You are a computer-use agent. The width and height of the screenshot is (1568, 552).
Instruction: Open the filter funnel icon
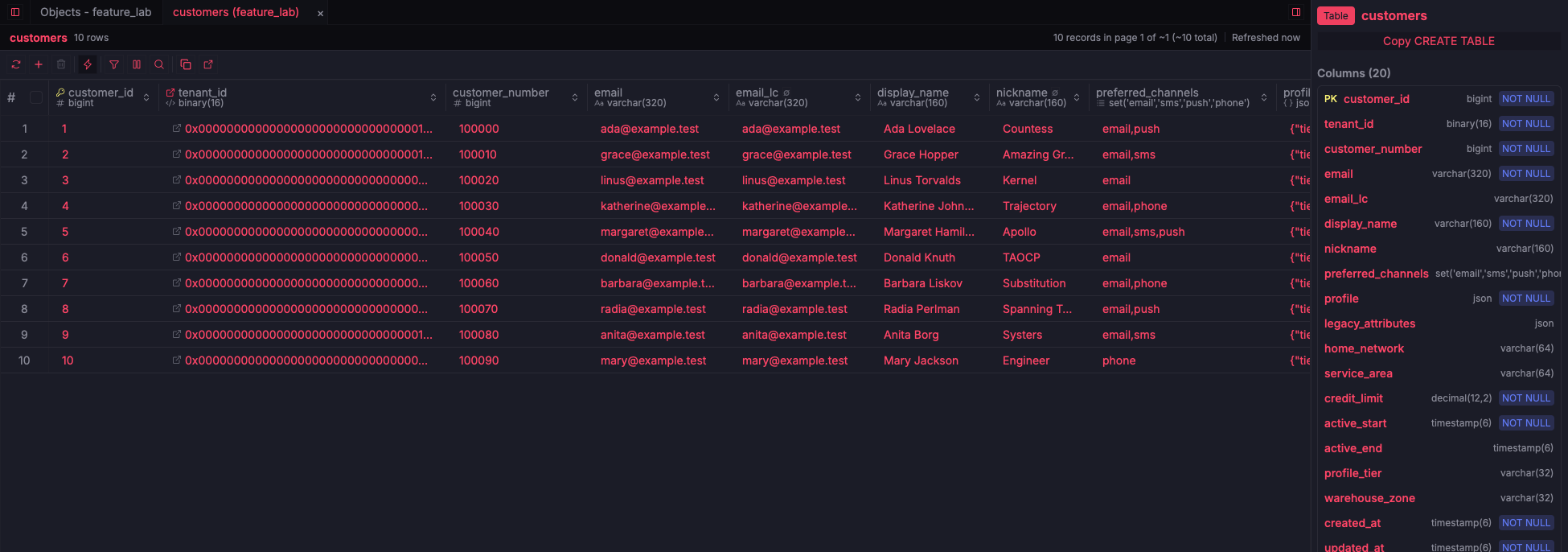(x=114, y=64)
